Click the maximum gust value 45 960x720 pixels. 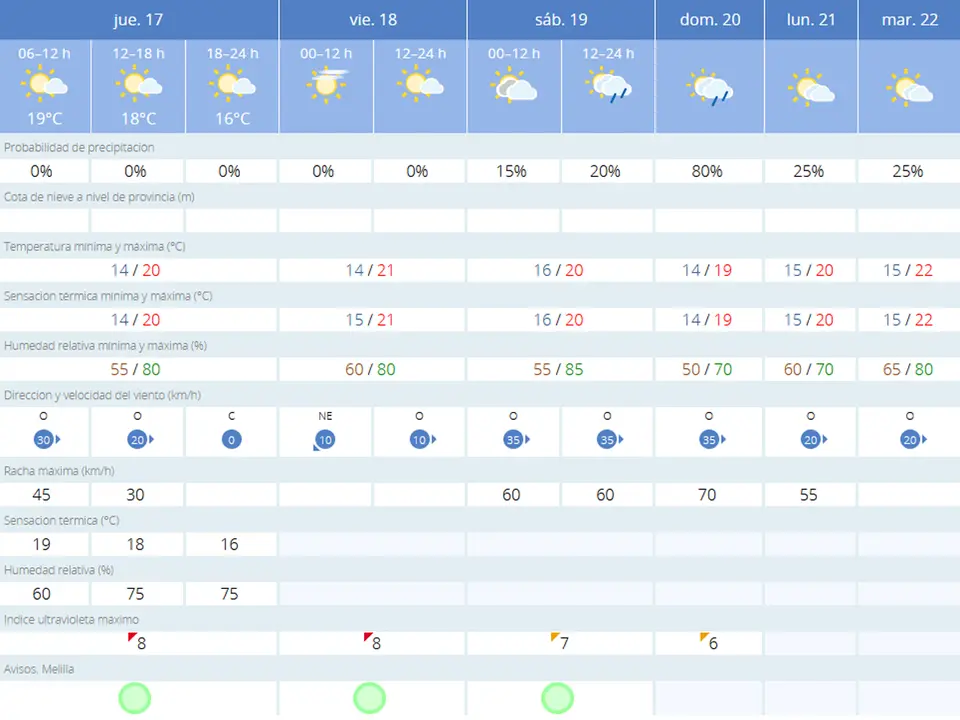(x=42, y=495)
